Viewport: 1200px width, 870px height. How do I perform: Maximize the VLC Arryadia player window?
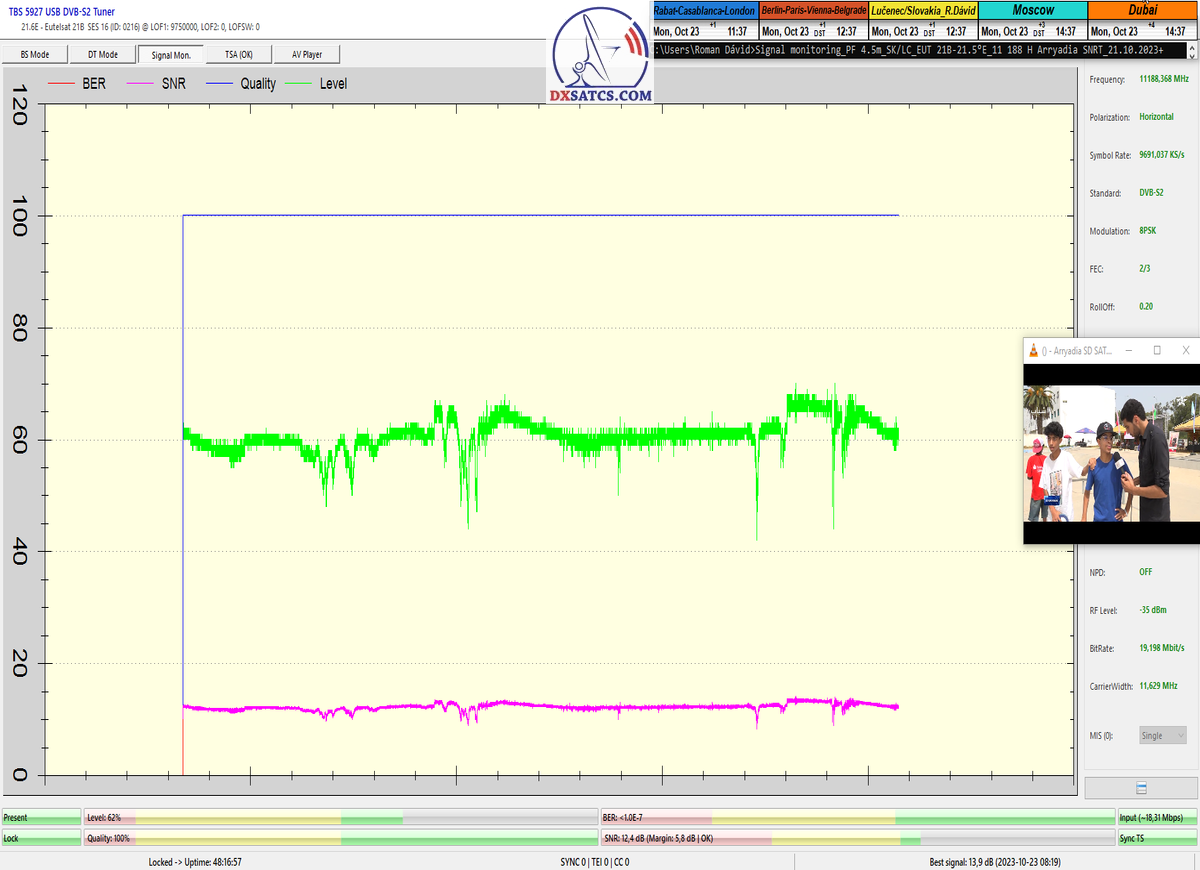tap(1157, 351)
